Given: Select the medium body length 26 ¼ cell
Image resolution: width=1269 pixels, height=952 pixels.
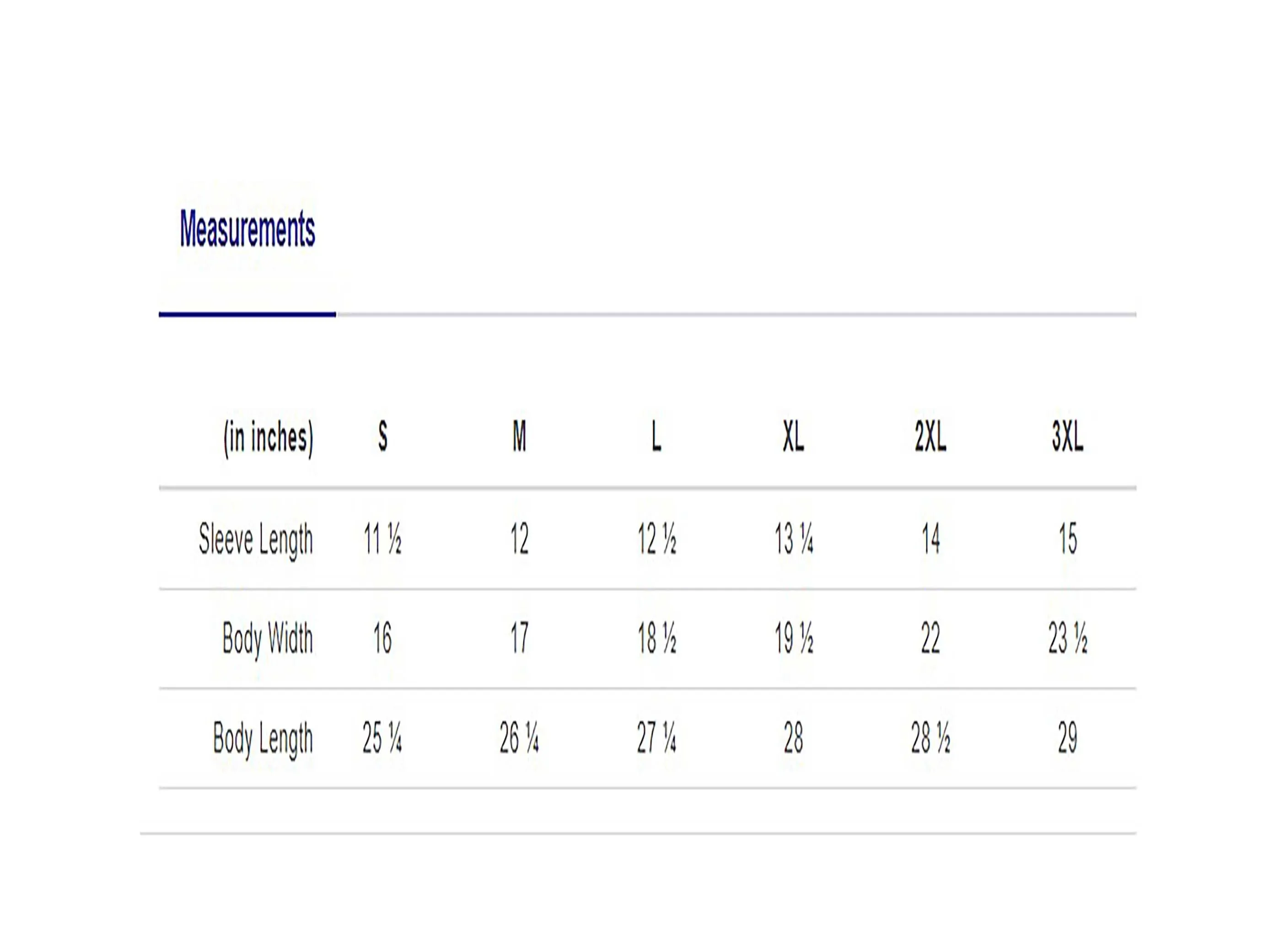Looking at the screenshot, I should point(519,738).
